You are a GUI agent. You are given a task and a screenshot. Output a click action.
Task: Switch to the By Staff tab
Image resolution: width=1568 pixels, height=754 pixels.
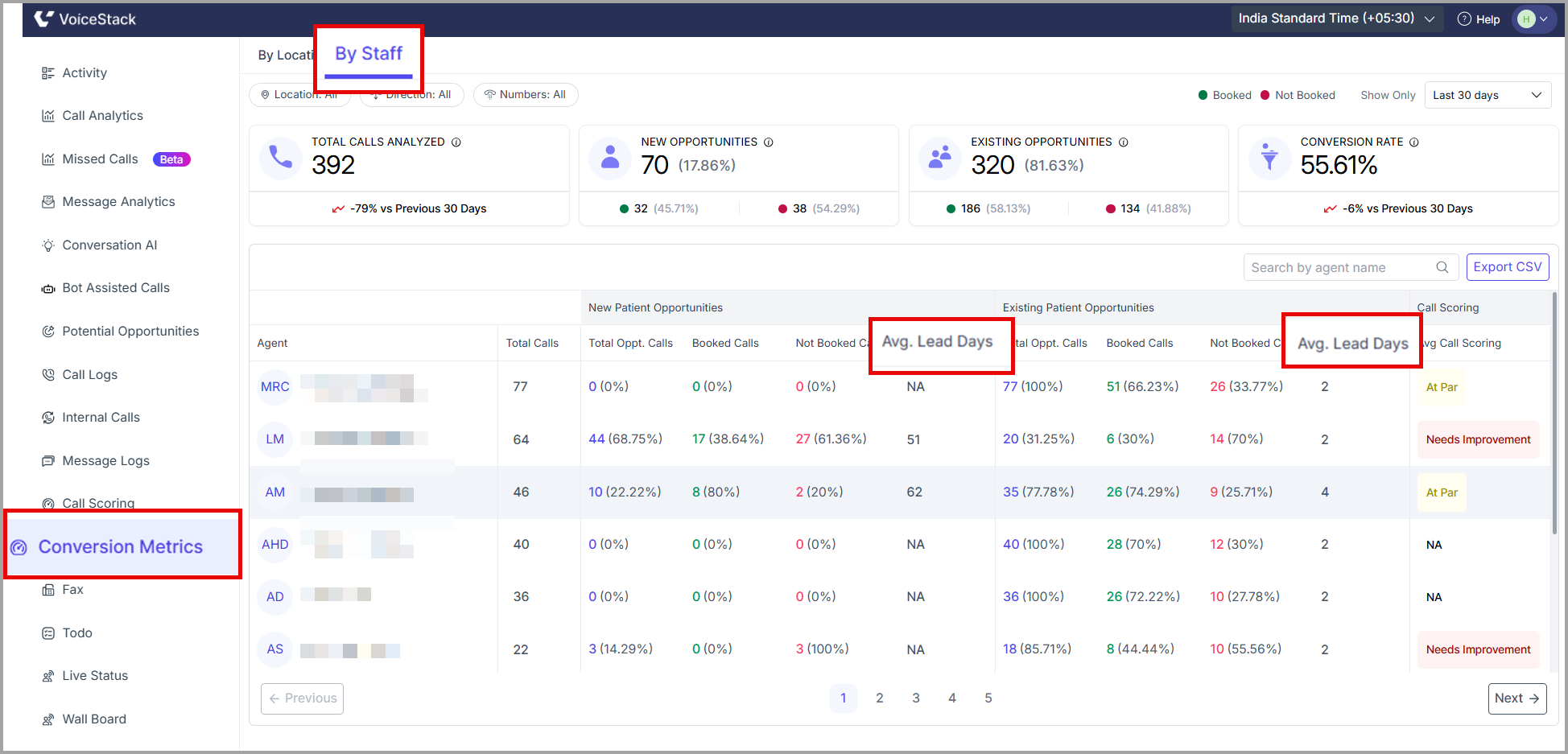tap(369, 54)
